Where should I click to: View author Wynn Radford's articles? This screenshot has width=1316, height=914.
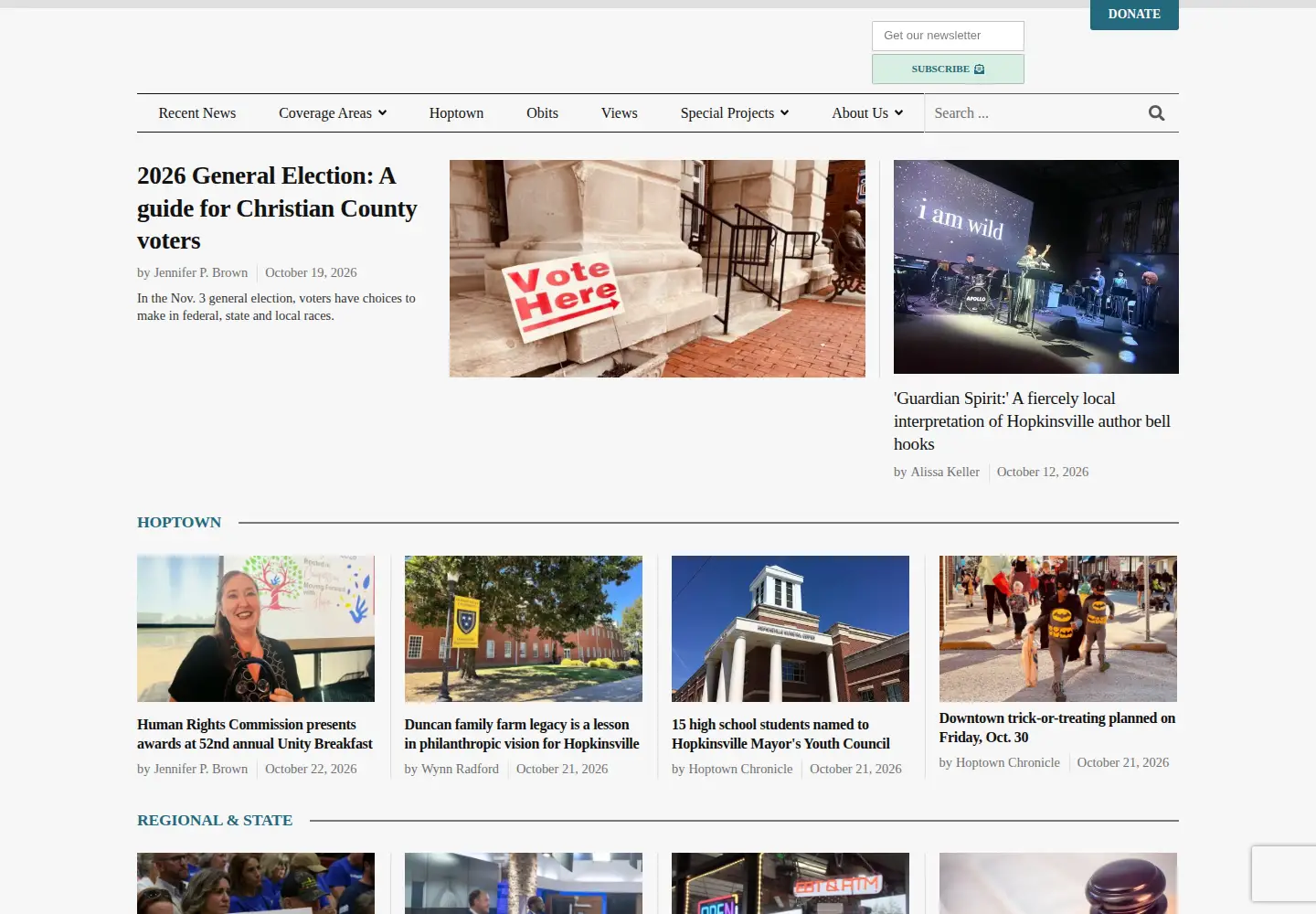[x=460, y=770]
